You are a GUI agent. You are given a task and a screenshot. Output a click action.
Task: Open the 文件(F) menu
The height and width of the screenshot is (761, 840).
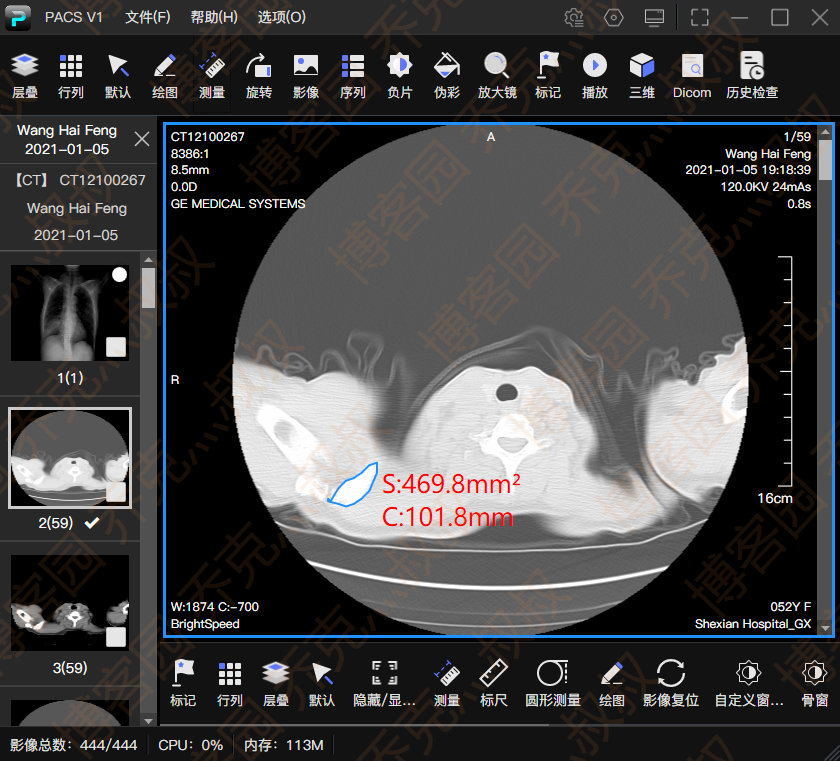coord(148,18)
